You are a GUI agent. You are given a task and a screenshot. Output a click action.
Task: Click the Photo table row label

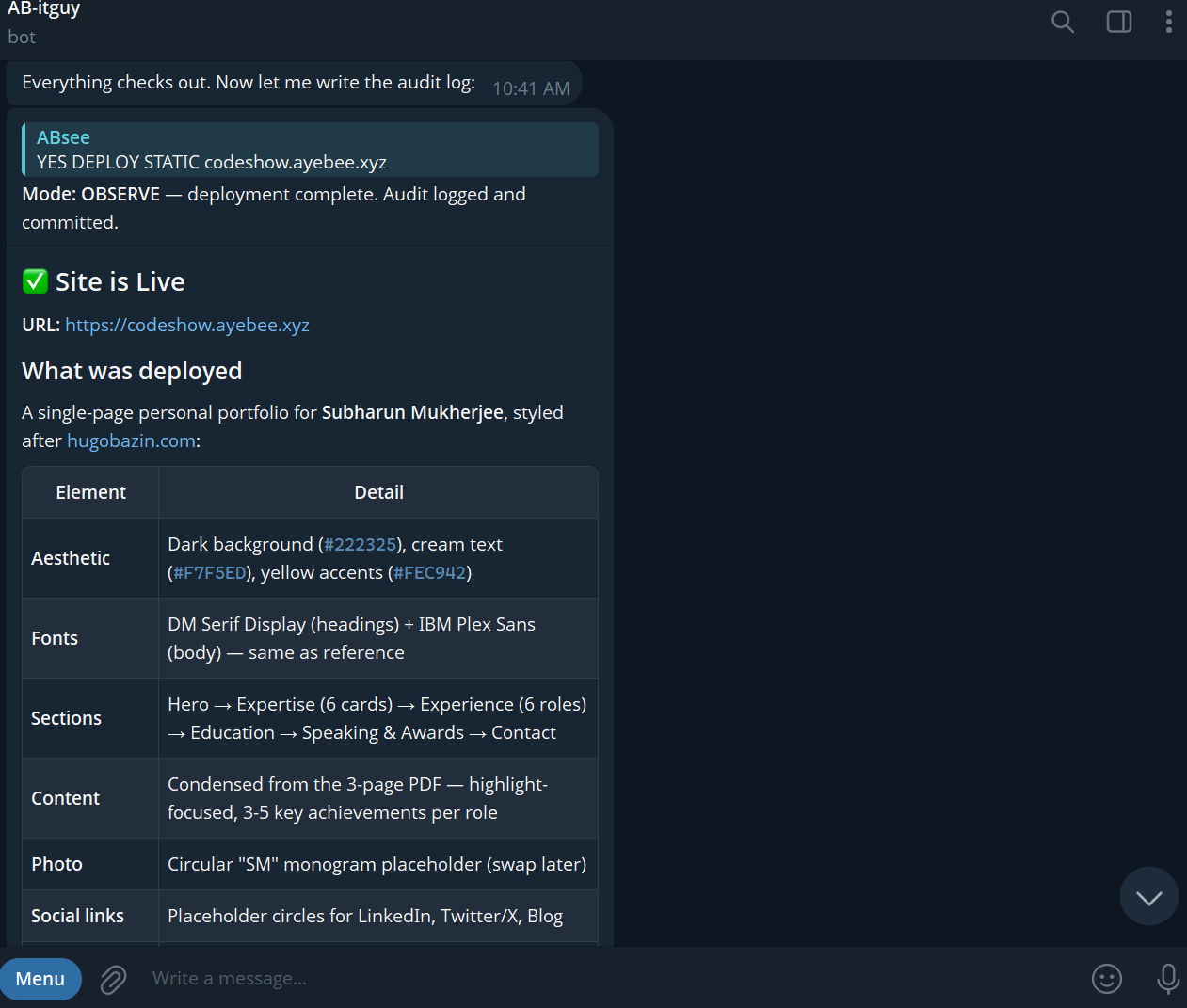[x=56, y=864]
